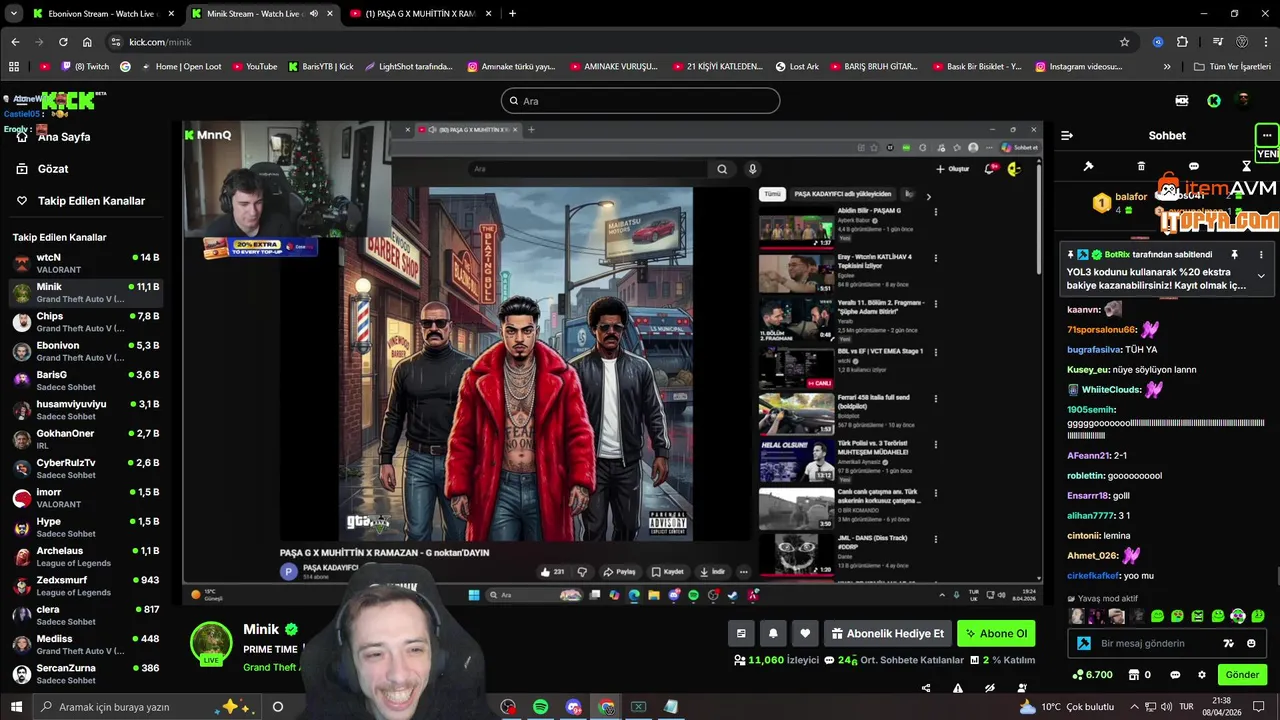
Task: Open wtcN channel from followed list
Action: 88,264
